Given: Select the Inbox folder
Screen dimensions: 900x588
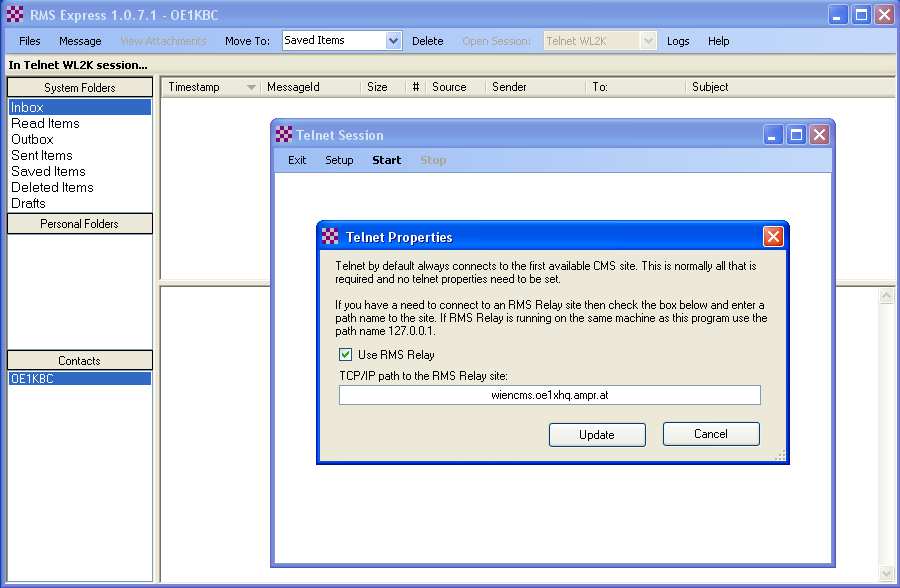Looking at the screenshot, I should click(80, 107).
